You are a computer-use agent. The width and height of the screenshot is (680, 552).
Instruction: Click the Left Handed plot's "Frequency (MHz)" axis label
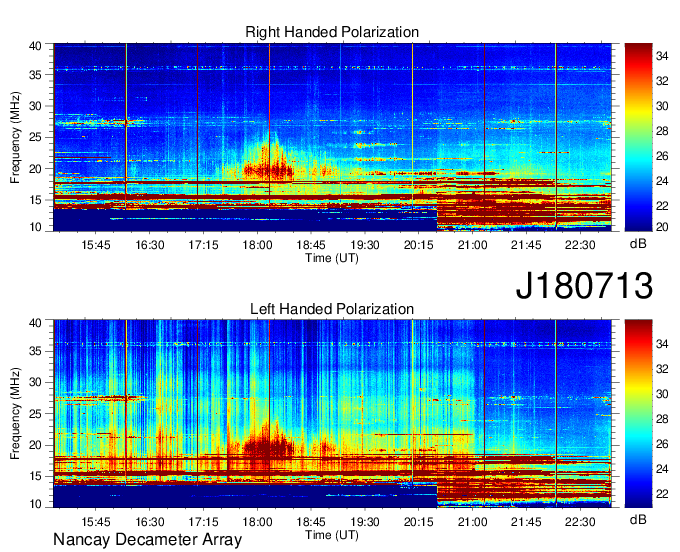(x=15, y=414)
